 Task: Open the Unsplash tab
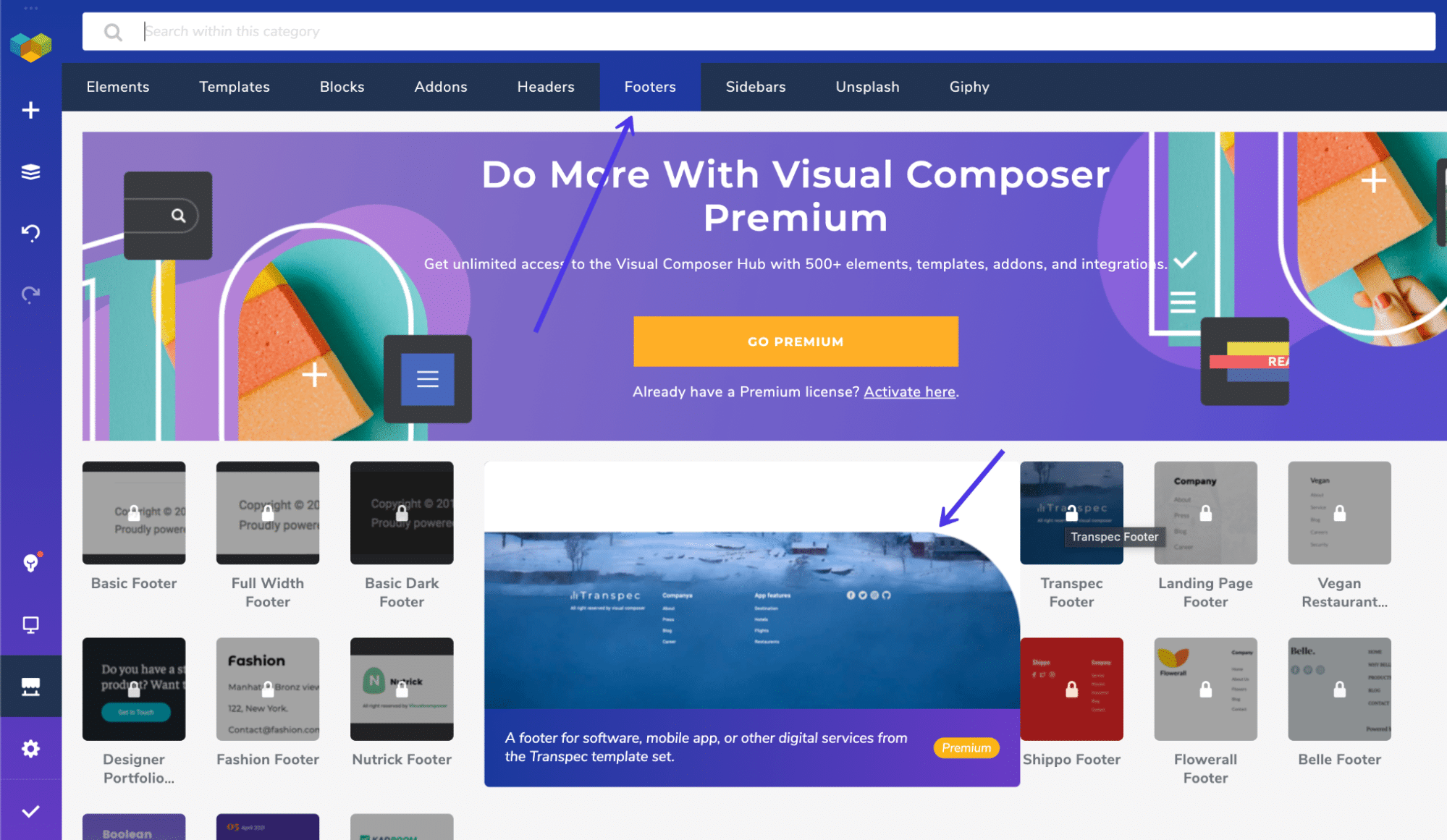[867, 87]
